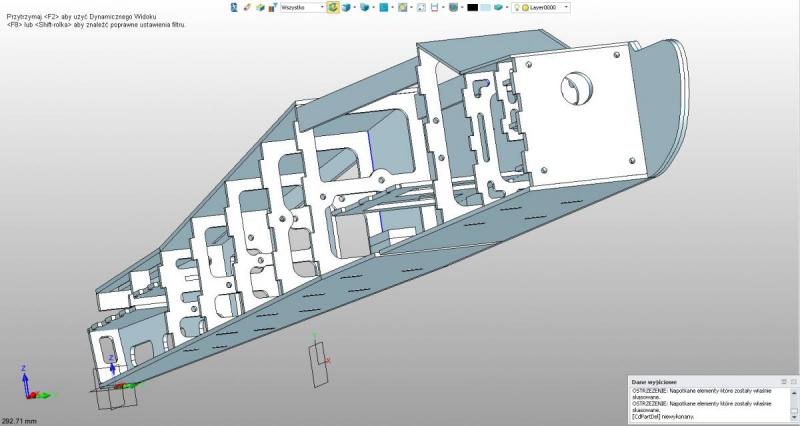The width and height of the screenshot is (800, 426).
Task: Pick the black color swatch
Action: click(472, 7)
